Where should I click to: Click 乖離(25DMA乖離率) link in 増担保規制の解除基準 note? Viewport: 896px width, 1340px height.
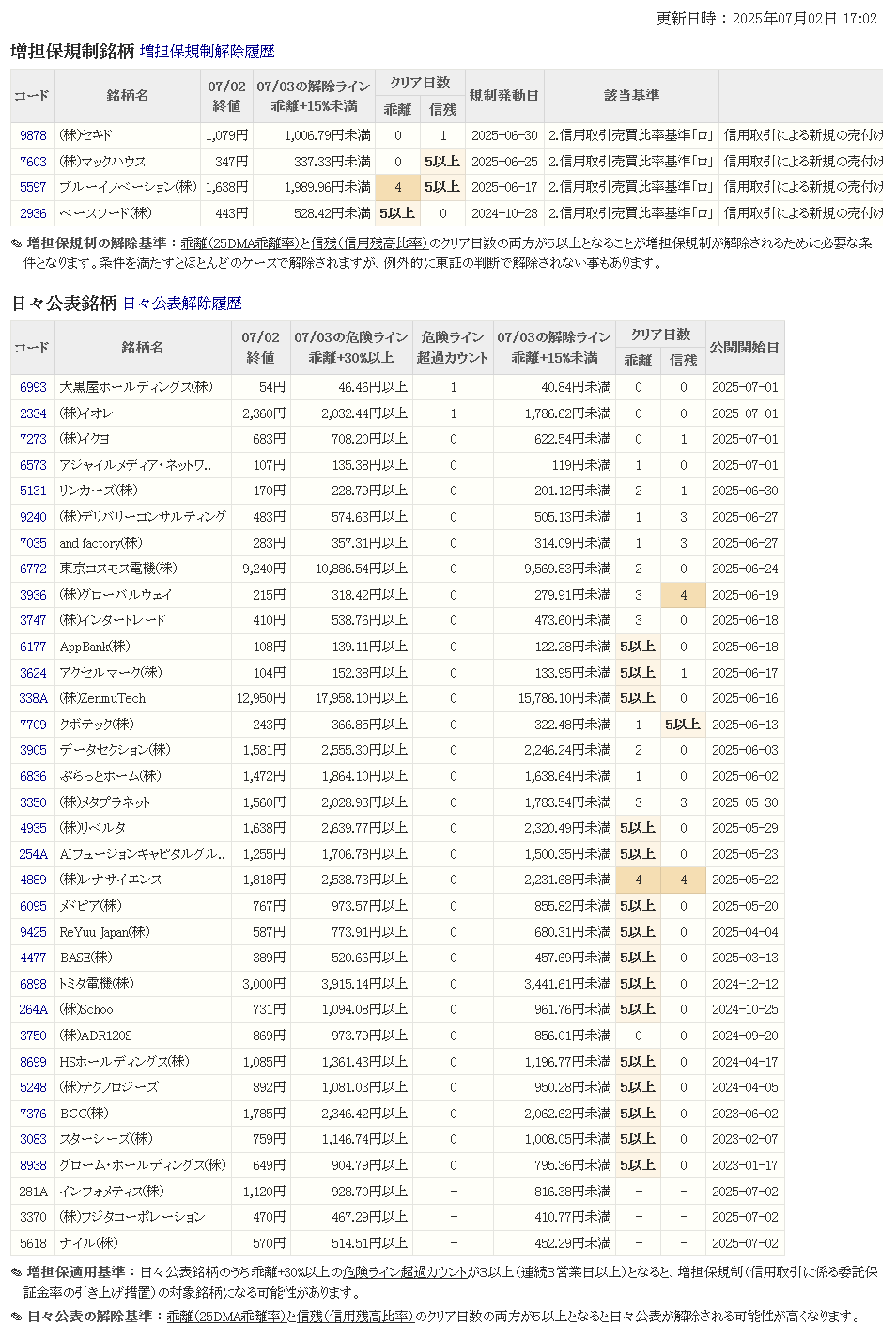click(x=239, y=243)
